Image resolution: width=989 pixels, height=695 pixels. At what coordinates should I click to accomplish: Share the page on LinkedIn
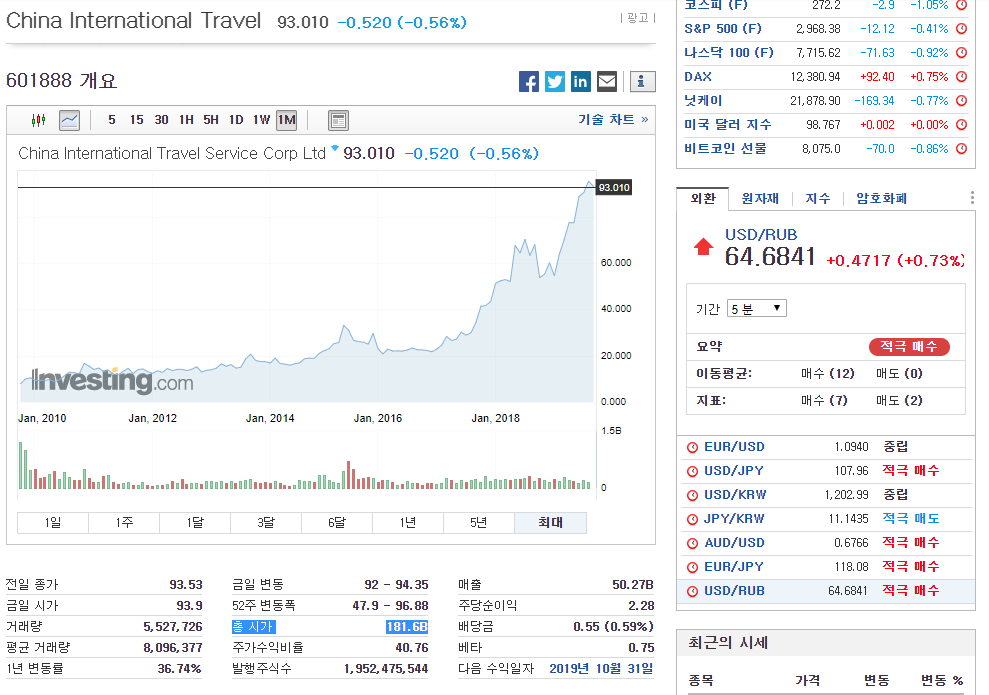[580, 81]
